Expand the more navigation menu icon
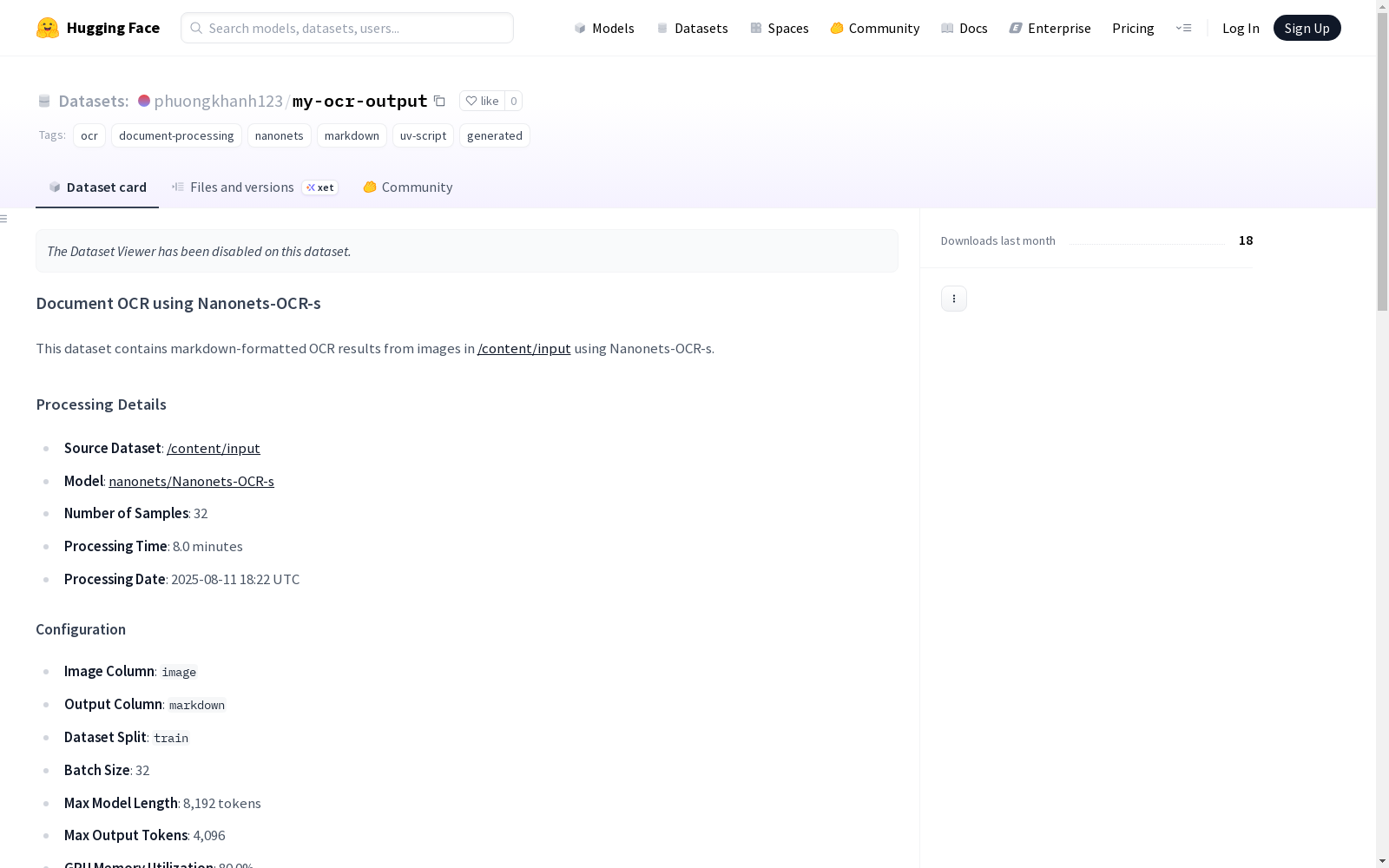Image resolution: width=1389 pixels, height=868 pixels. click(1183, 28)
